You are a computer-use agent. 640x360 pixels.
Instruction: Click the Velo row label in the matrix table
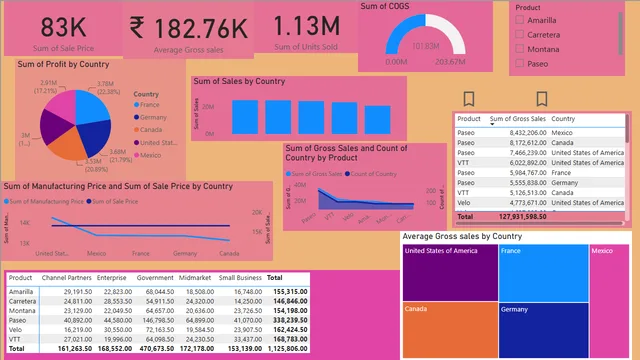point(16,330)
